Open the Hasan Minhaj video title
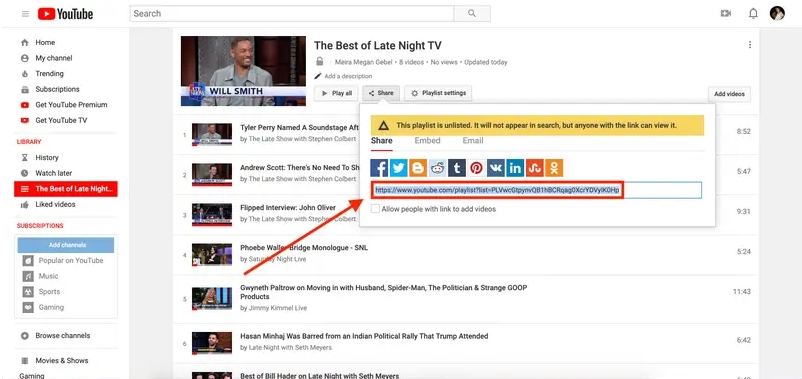Screen dimensions: 802x379 point(364,336)
